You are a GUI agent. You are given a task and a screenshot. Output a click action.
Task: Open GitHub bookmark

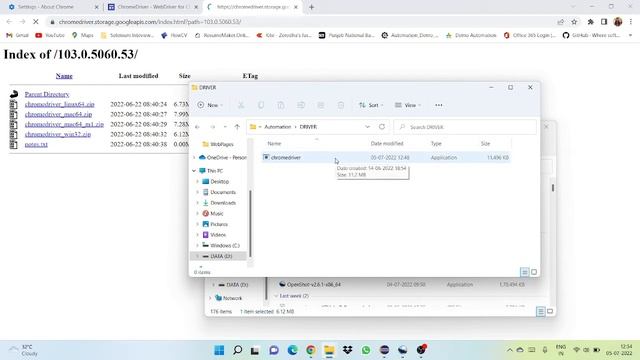(591, 36)
